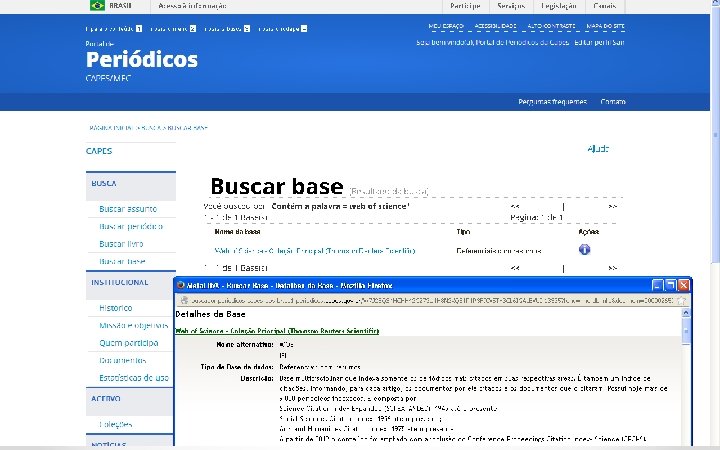Go to previous page using bottom << arrows

click(515, 268)
